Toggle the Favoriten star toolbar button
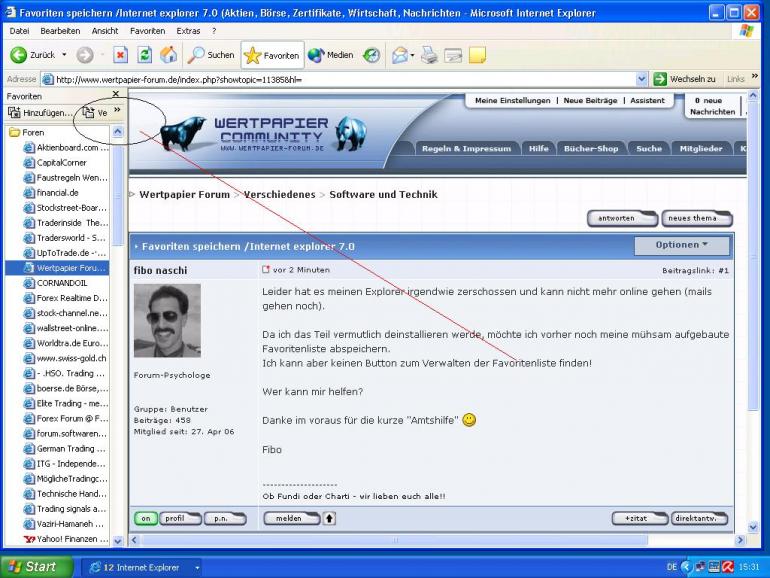 coord(272,55)
